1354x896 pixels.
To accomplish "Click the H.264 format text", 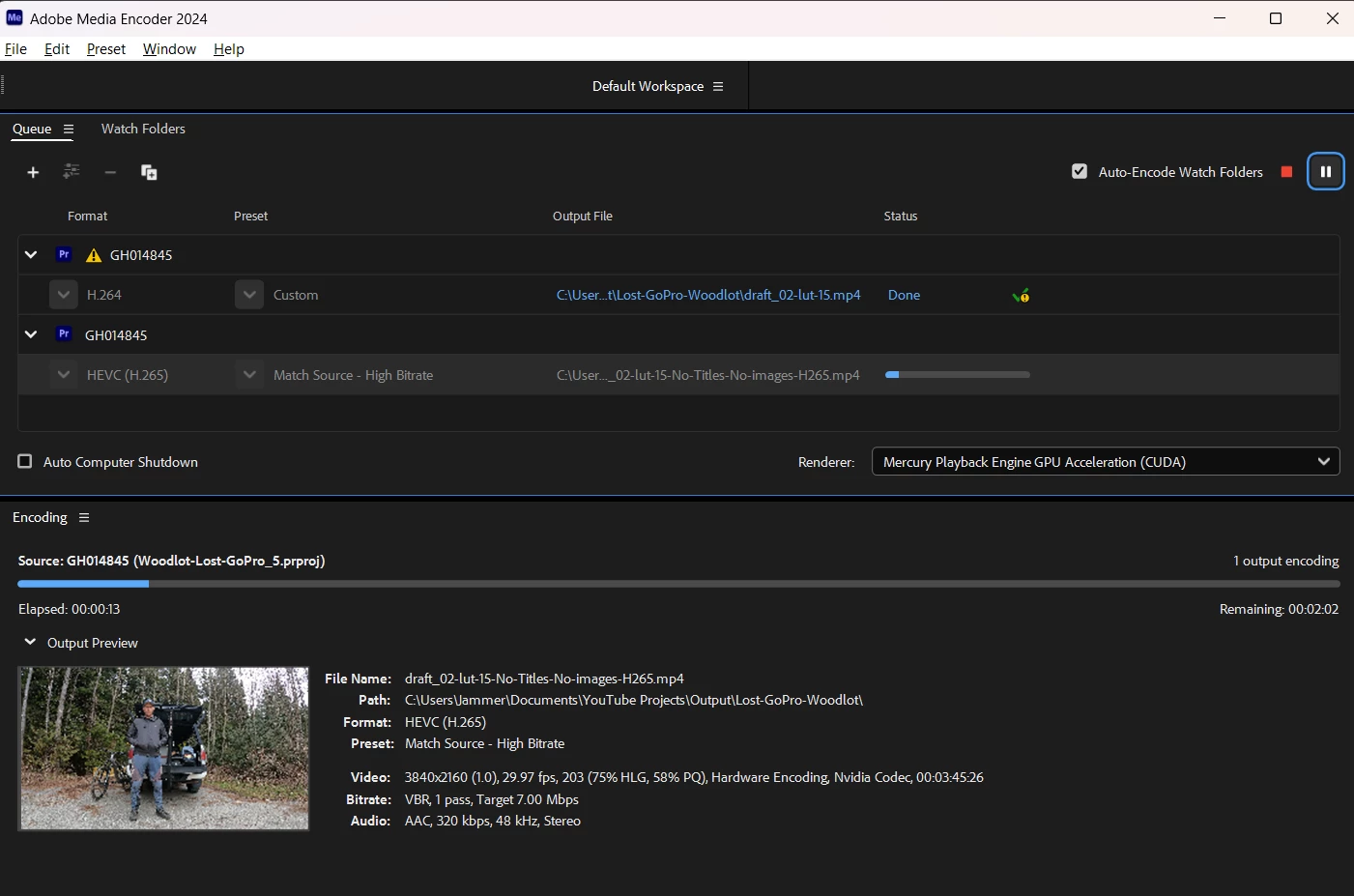I will pos(104,295).
